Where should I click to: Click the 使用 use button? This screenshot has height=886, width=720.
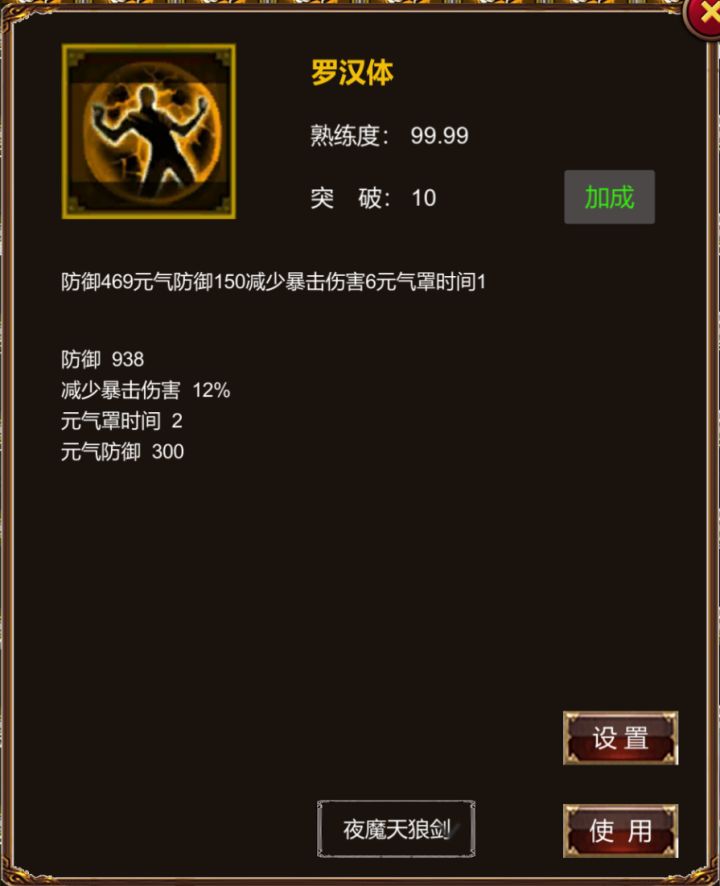tap(621, 831)
